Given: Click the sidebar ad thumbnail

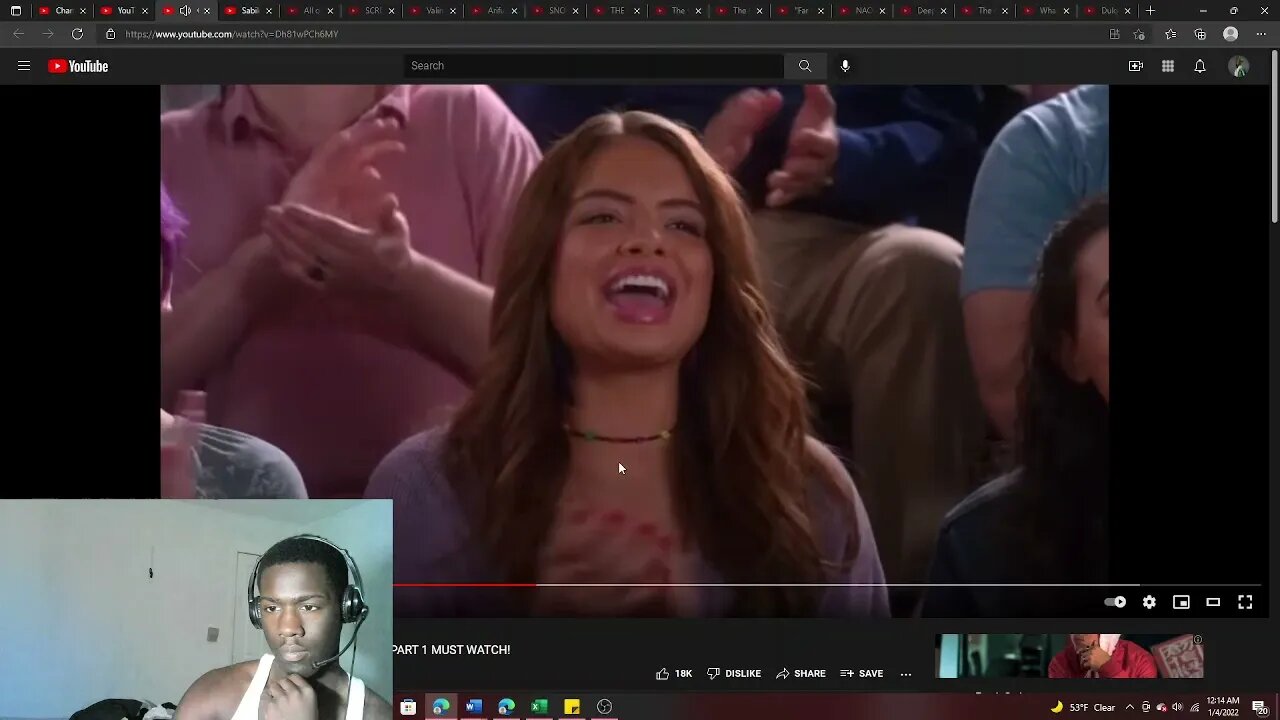Looking at the screenshot, I should pos(1069,657).
